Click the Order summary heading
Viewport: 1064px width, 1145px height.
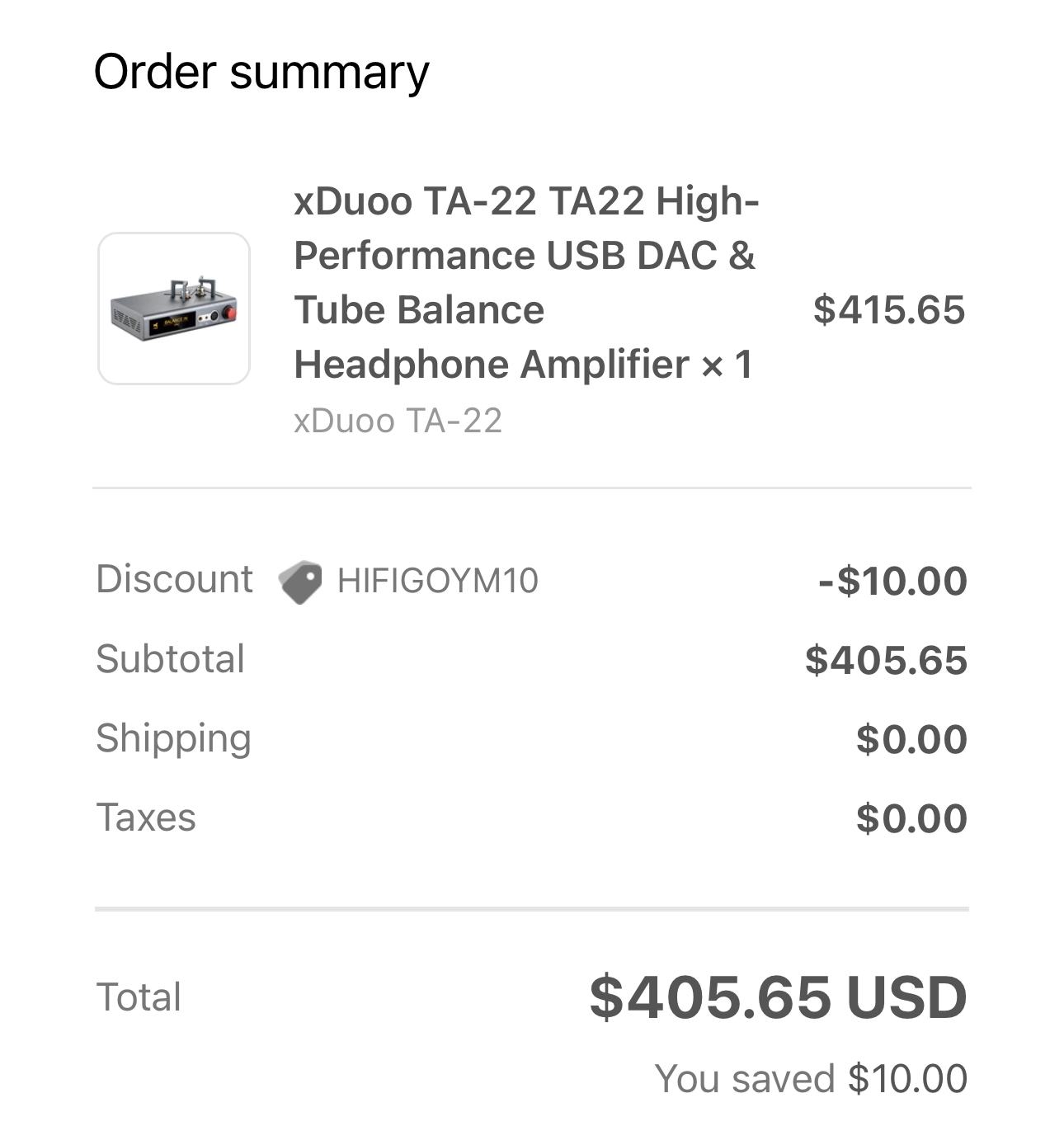[x=261, y=72]
